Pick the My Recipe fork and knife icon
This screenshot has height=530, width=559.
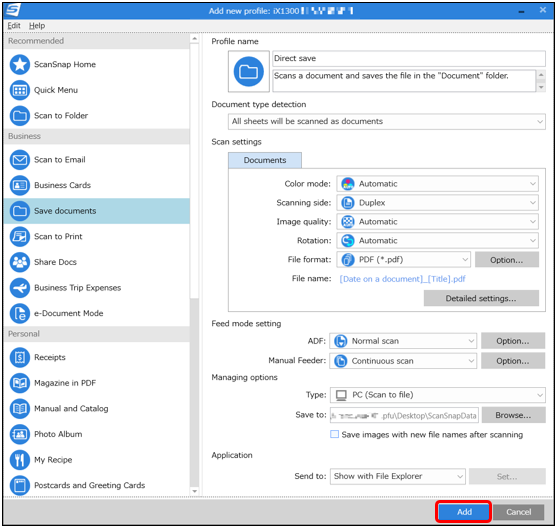click(x=20, y=460)
